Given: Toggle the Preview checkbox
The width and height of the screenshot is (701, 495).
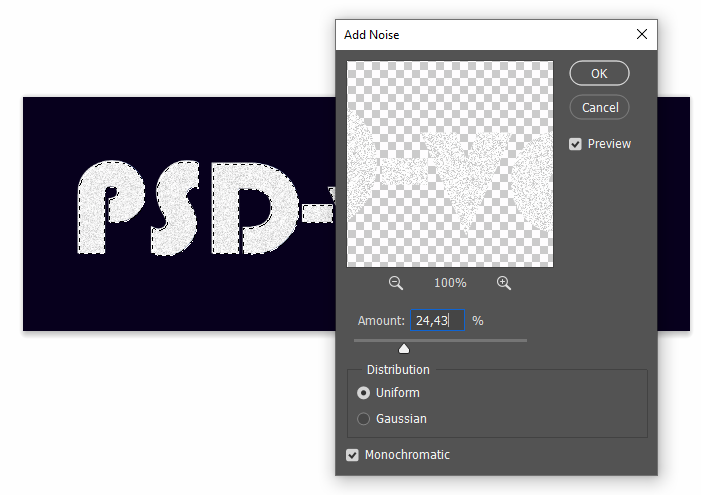Looking at the screenshot, I should coord(575,144).
